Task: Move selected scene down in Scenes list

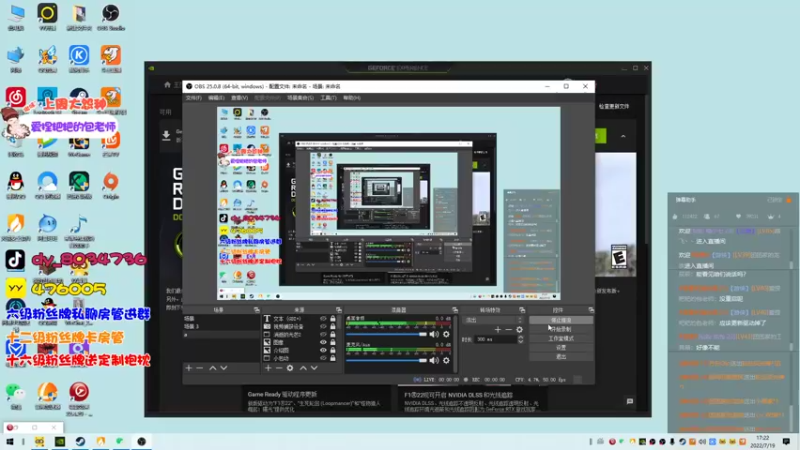Action: click(x=223, y=368)
